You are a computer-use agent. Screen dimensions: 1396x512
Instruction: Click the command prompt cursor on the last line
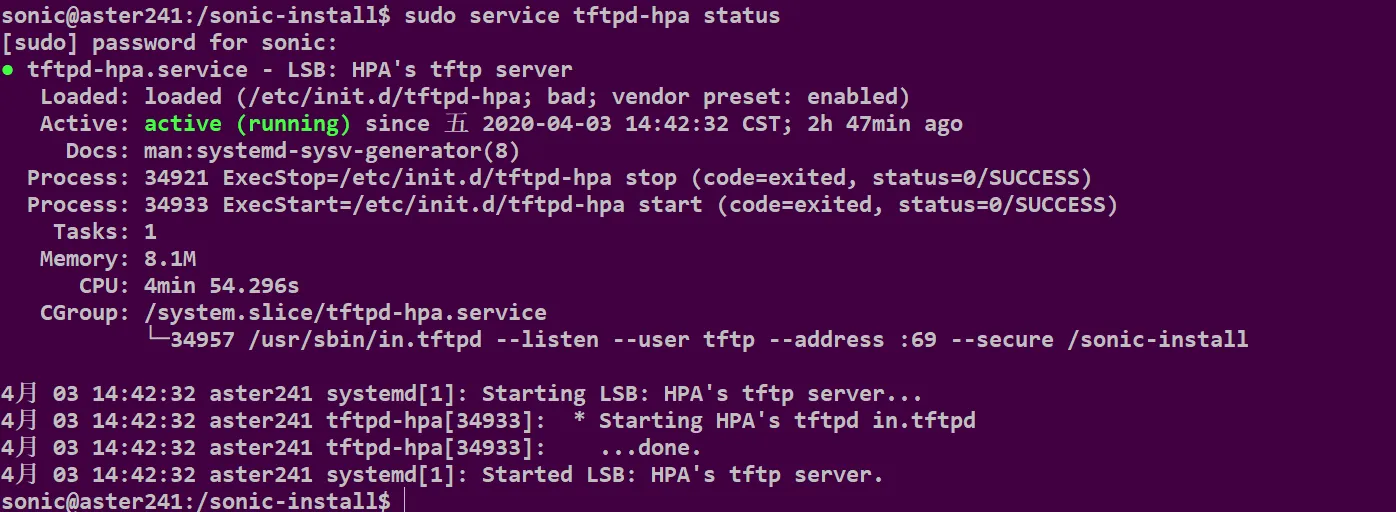(x=404, y=501)
